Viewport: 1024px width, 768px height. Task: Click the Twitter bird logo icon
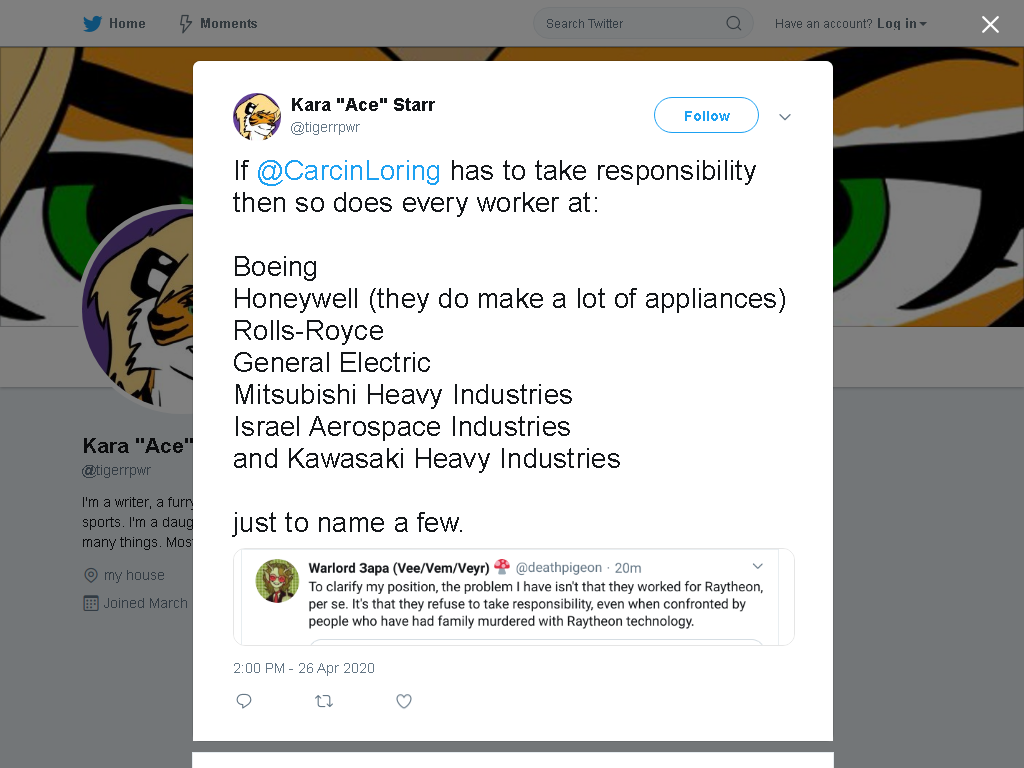(92, 24)
